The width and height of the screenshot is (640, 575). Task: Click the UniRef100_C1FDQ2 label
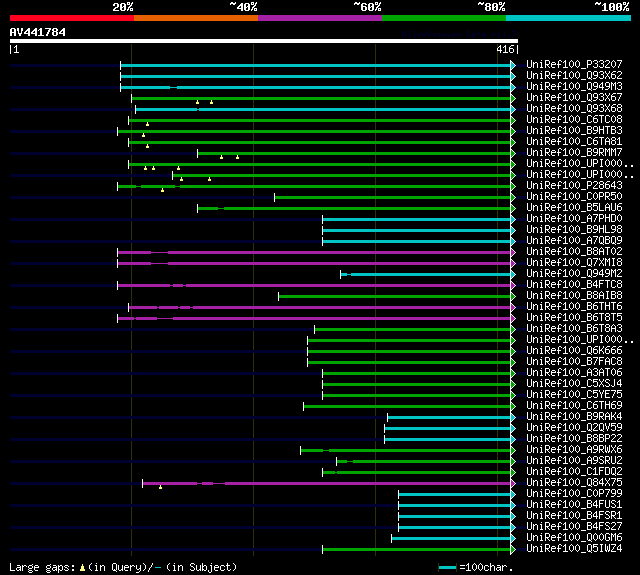574,472
